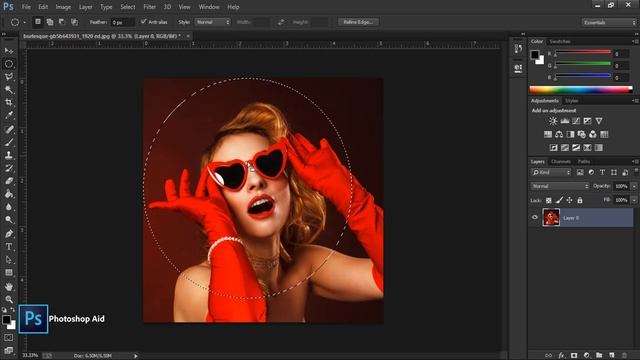Click the Refine Edge button
Viewport: 640px width, 360px height.
click(x=358, y=22)
